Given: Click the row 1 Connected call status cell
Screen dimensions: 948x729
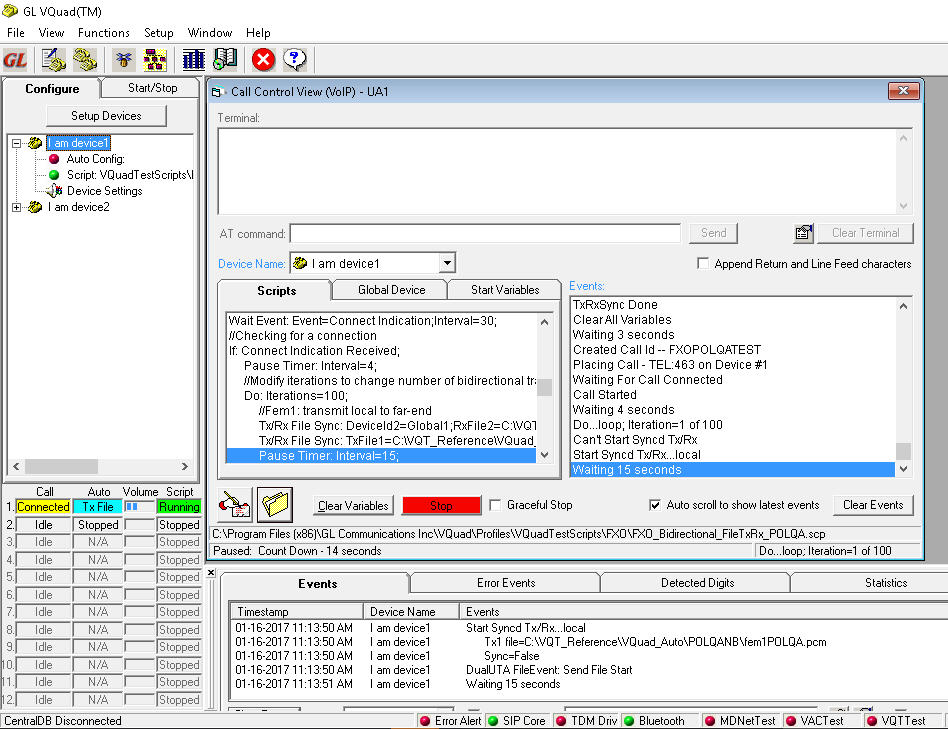Looking at the screenshot, I should pyautogui.click(x=44, y=507).
